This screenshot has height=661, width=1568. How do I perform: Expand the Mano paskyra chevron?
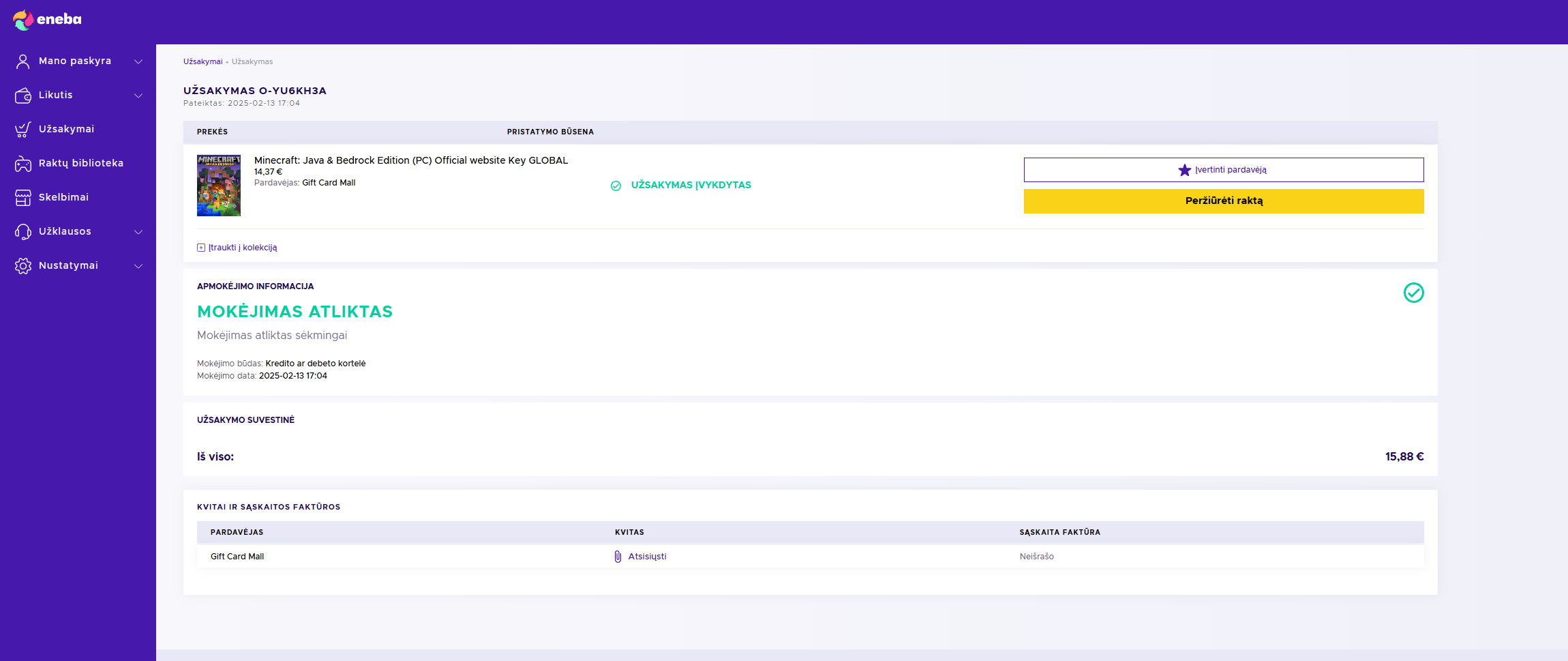coord(138,61)
